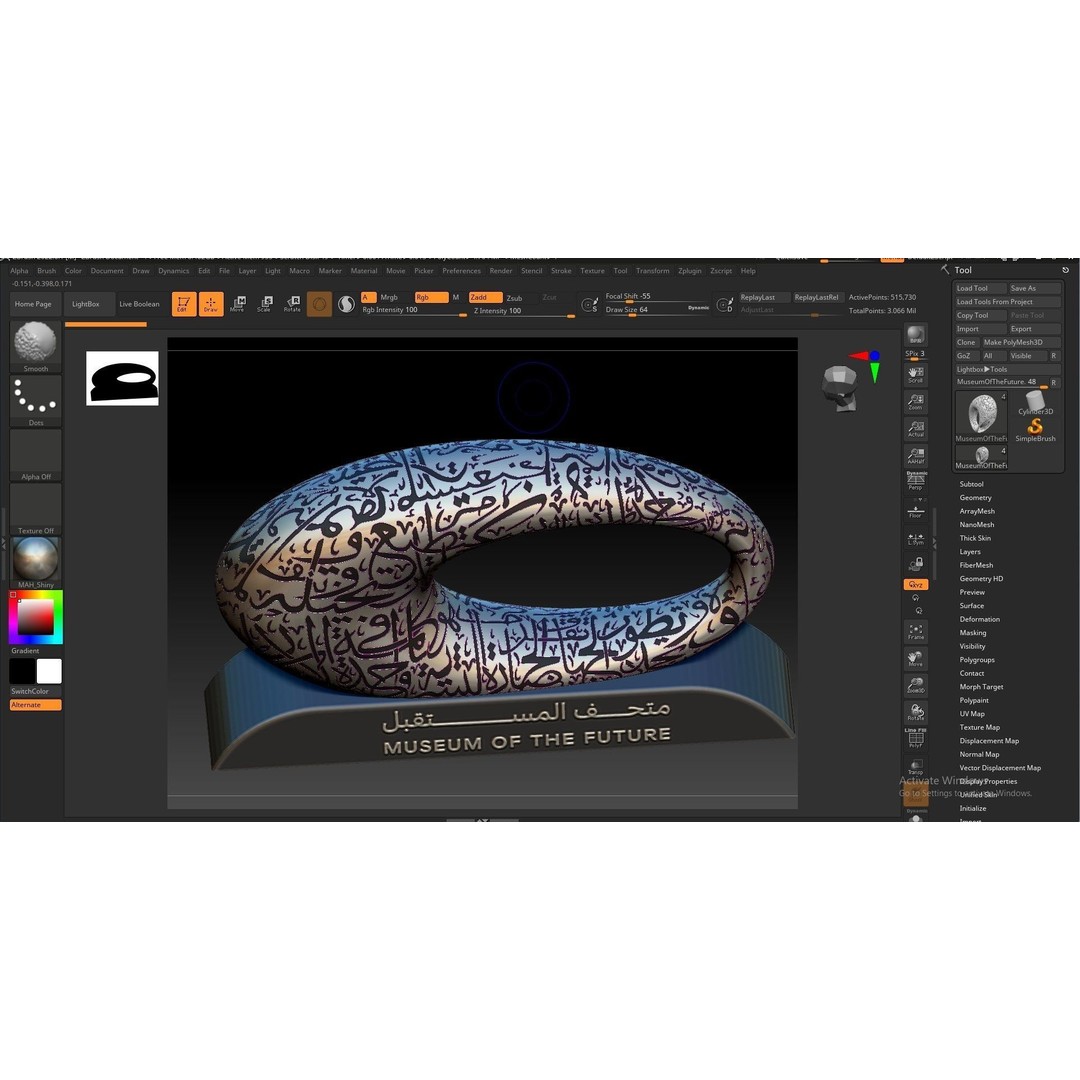Viewport: 1080px width, 1080px height.
Task: Expand the Polypaint subpalette
Action: tap(974, 700)
